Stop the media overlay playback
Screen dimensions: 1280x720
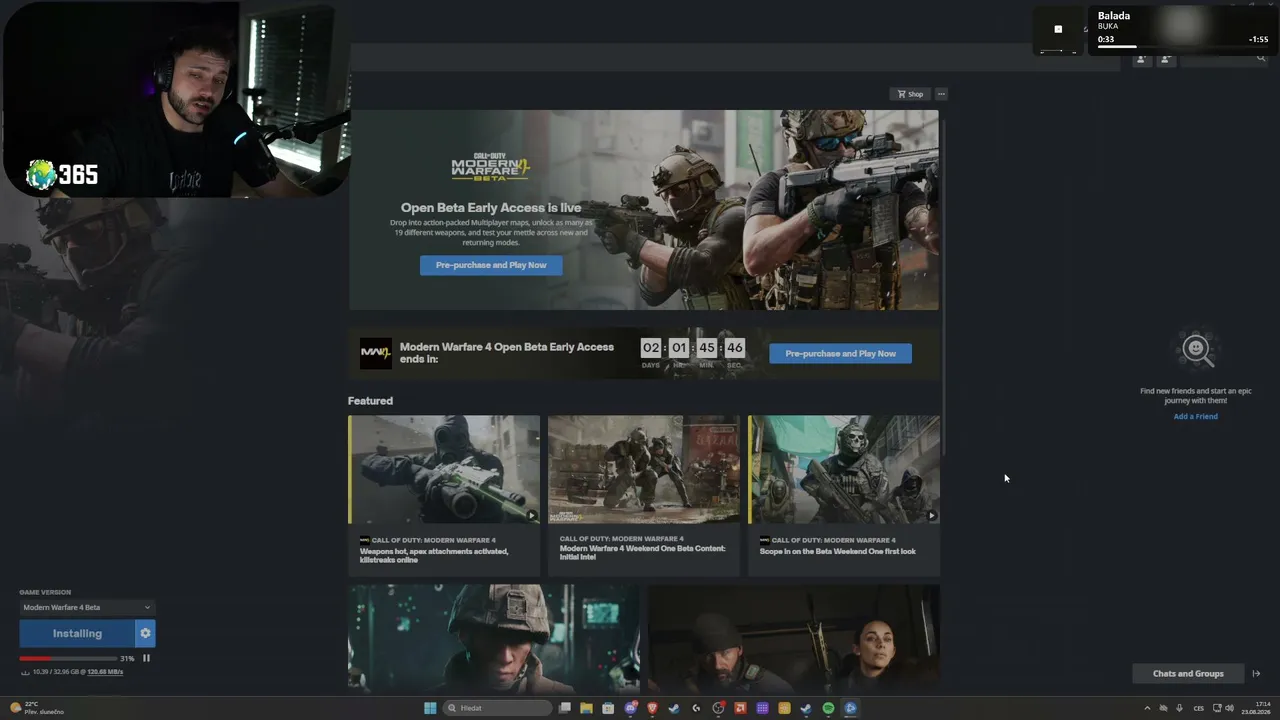click(1058, 29)
